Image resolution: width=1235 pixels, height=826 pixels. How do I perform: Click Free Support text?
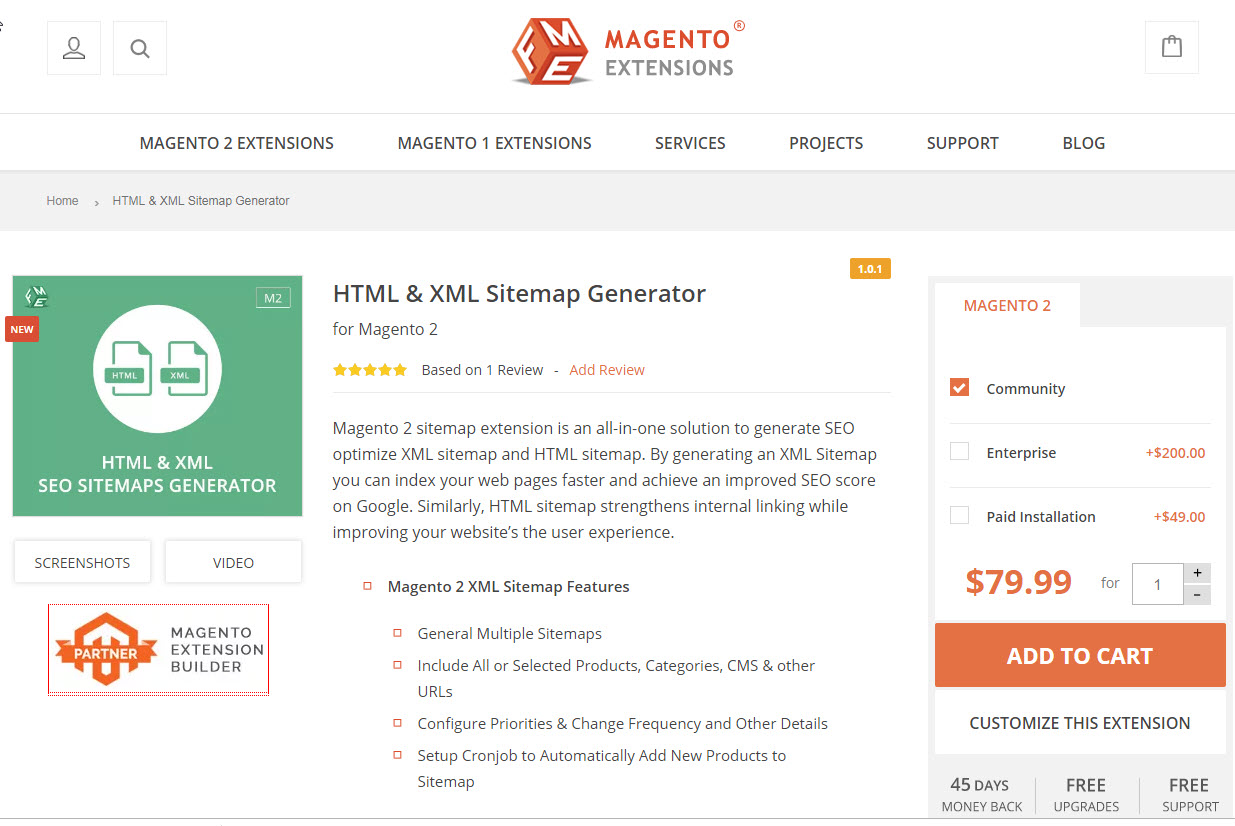[x=1190, y=795]
